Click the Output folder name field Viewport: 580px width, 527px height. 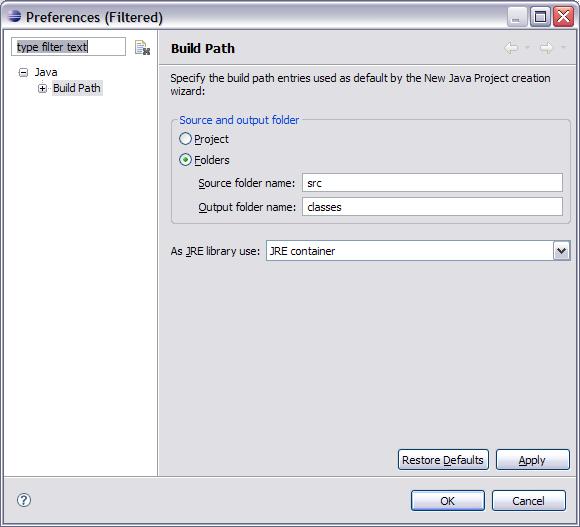tap(432, 206)
